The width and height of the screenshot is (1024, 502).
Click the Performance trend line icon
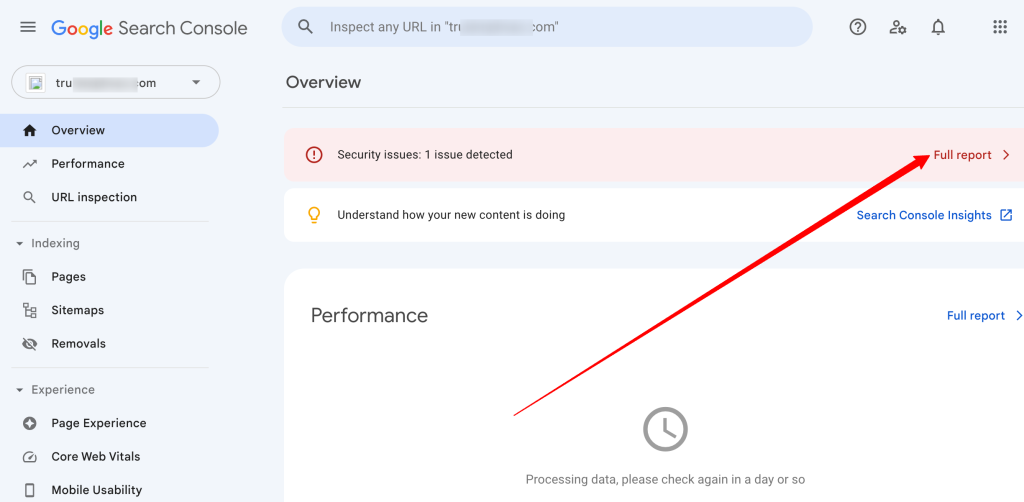point(29,164)
